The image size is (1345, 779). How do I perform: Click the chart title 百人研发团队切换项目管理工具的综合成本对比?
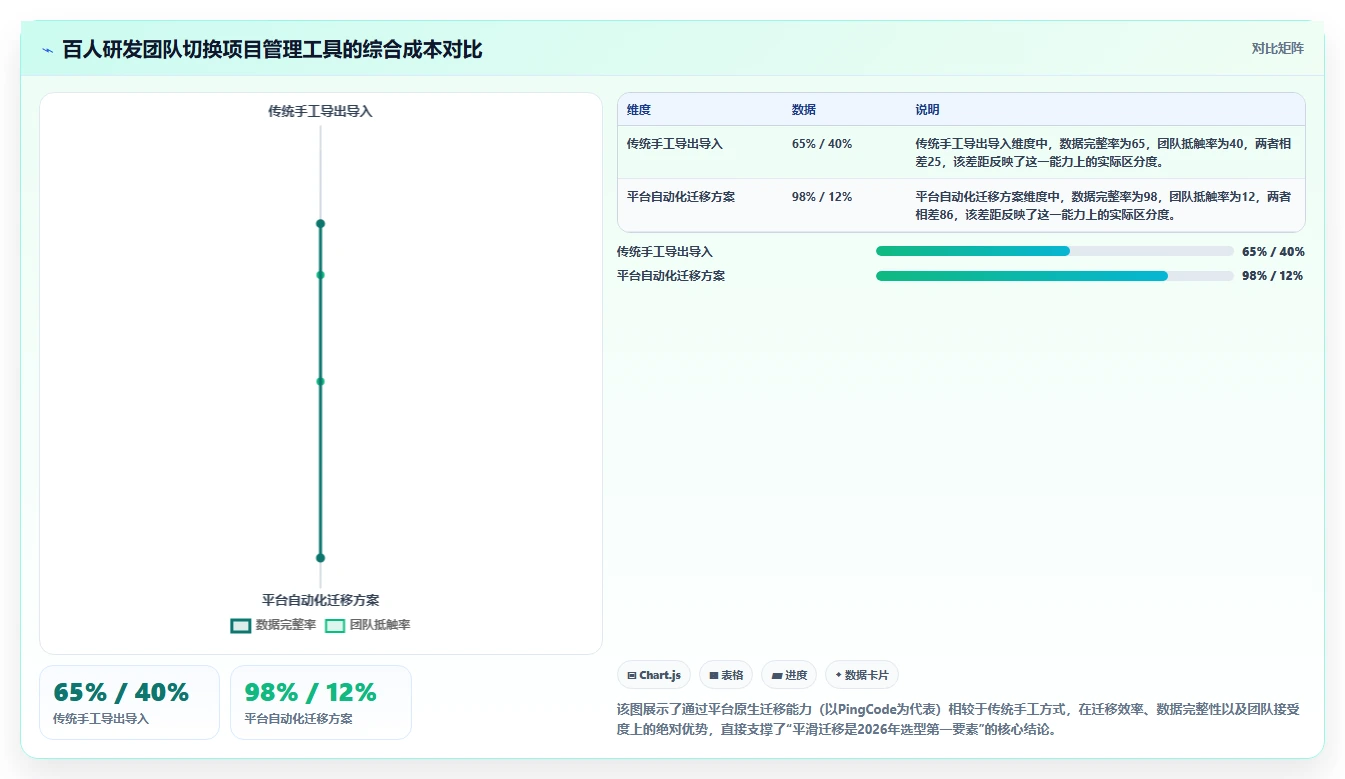point(272,50)
